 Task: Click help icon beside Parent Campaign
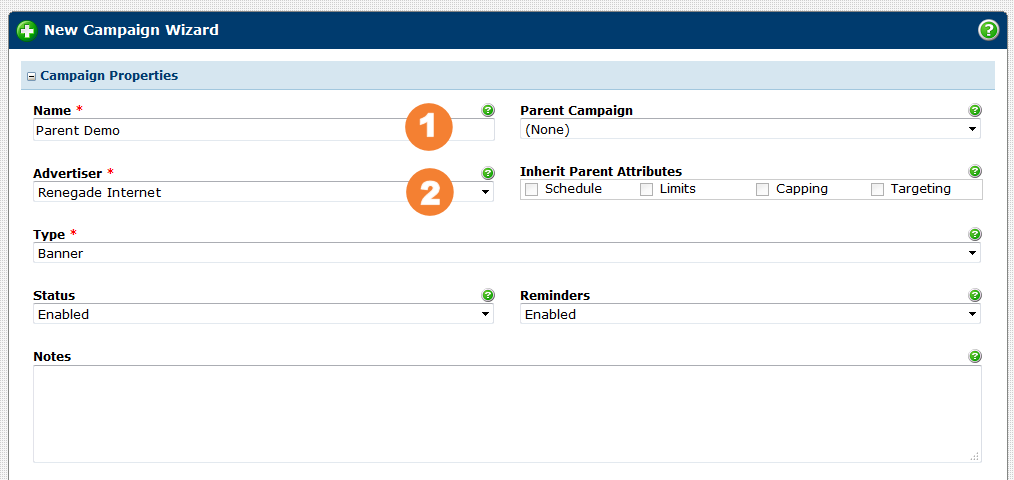[975, 110]
